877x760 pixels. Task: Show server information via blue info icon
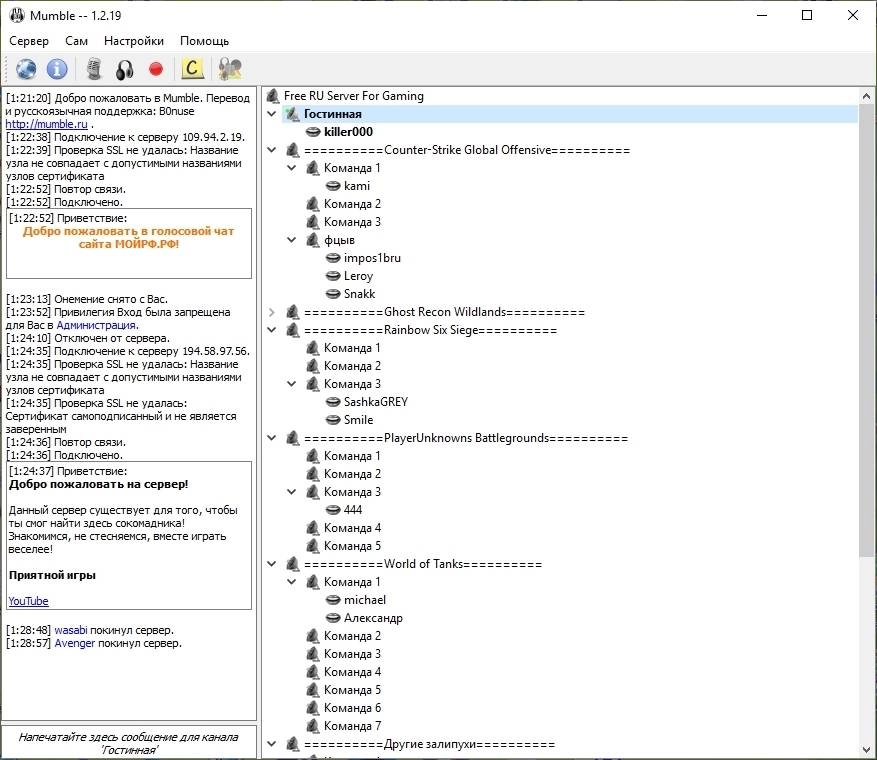pyautogui.click(x=57, y=69)
